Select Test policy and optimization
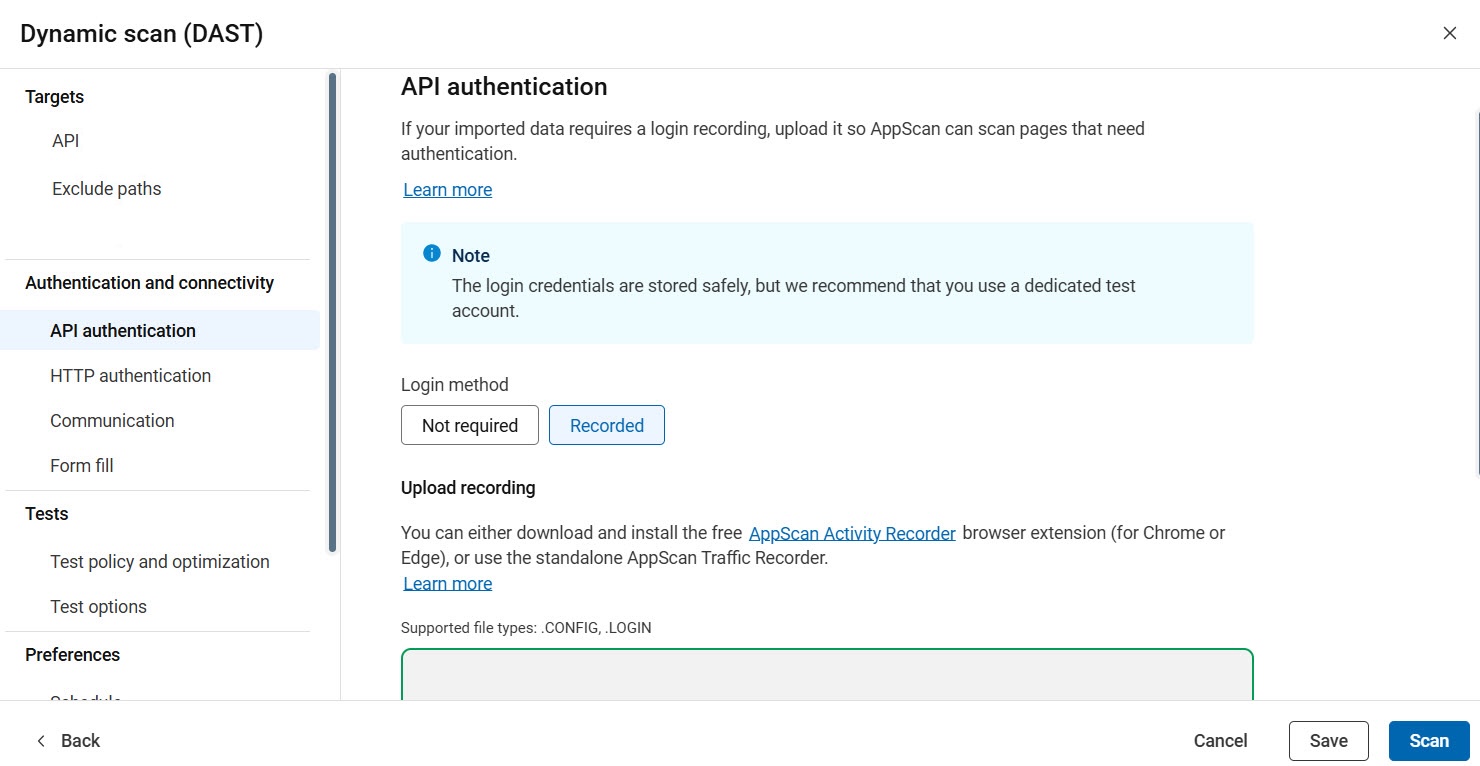The image size is (1480, 766). click(159, 561)
